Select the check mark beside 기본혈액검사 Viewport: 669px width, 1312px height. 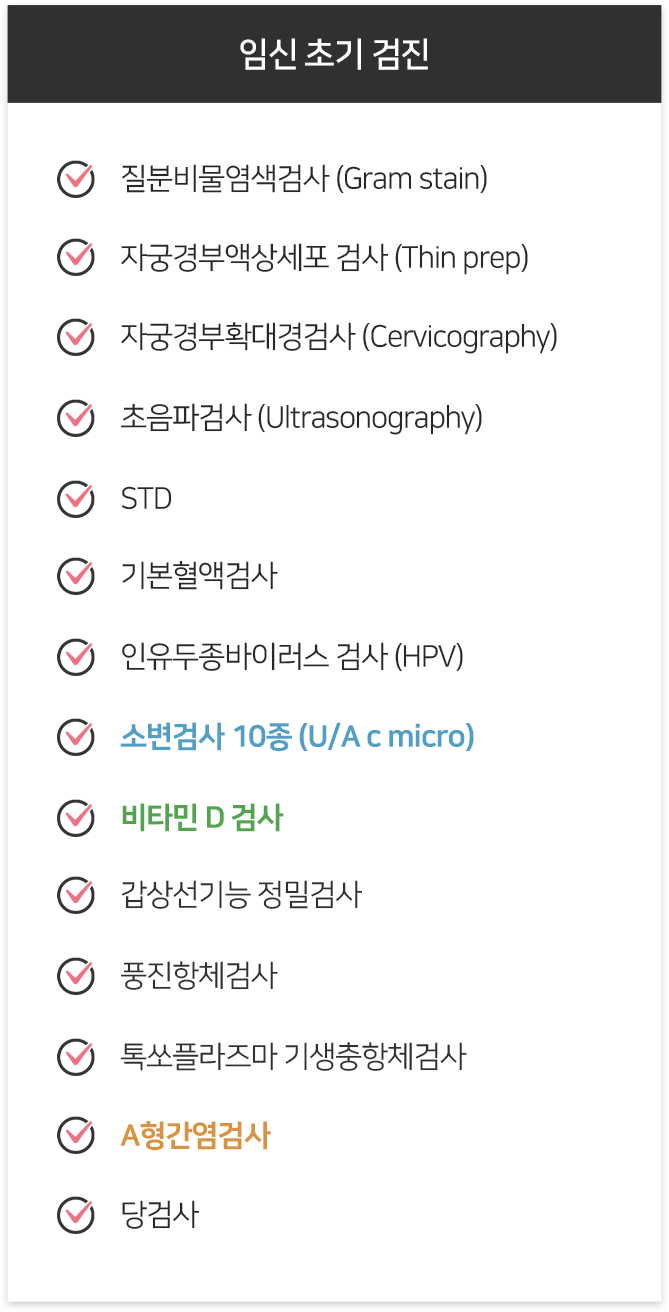pyautogui.click(x=75, y=576)
